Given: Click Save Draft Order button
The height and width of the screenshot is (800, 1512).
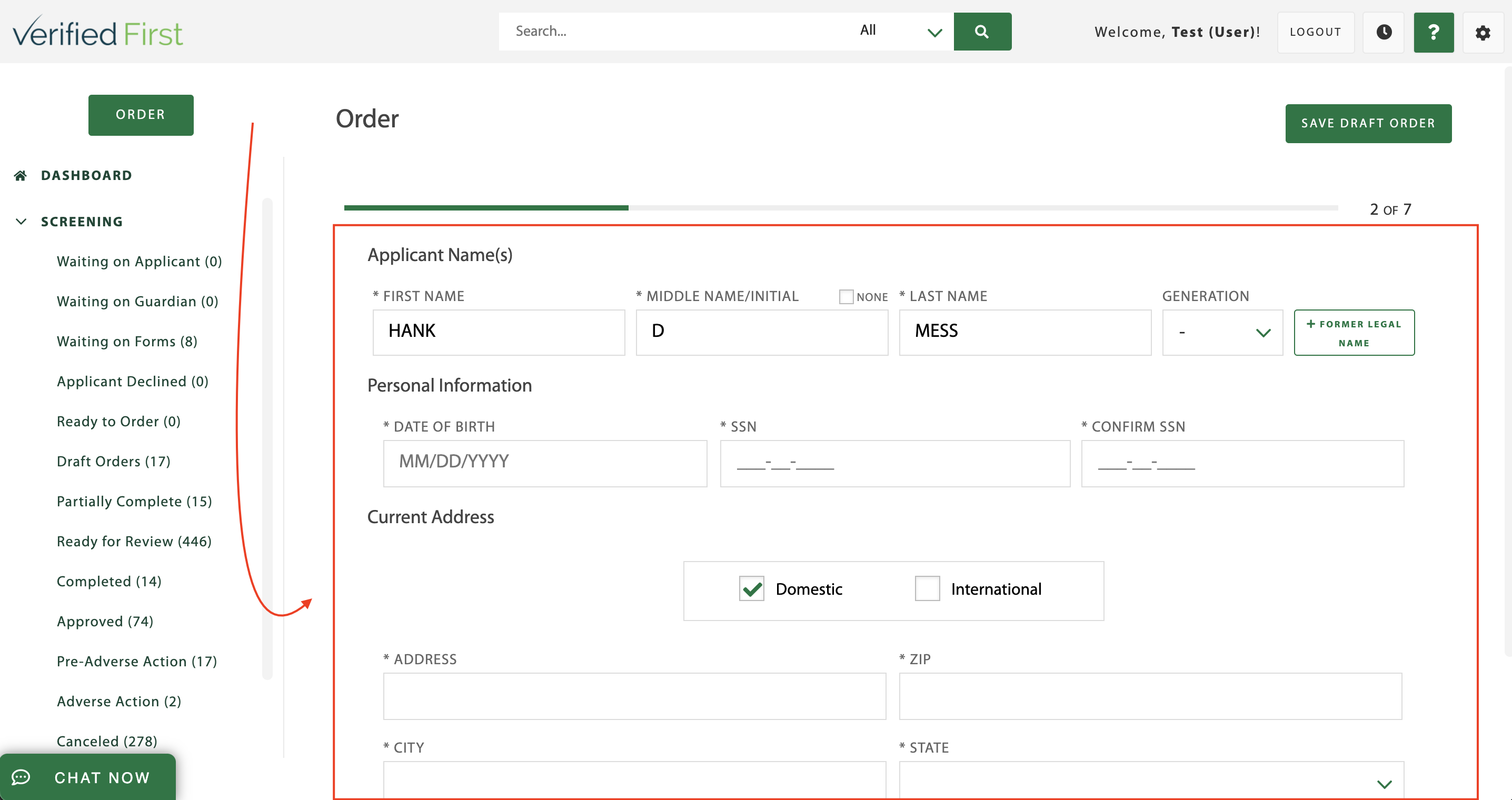Looking at the screenshot, I should [x=1368, y=123].
